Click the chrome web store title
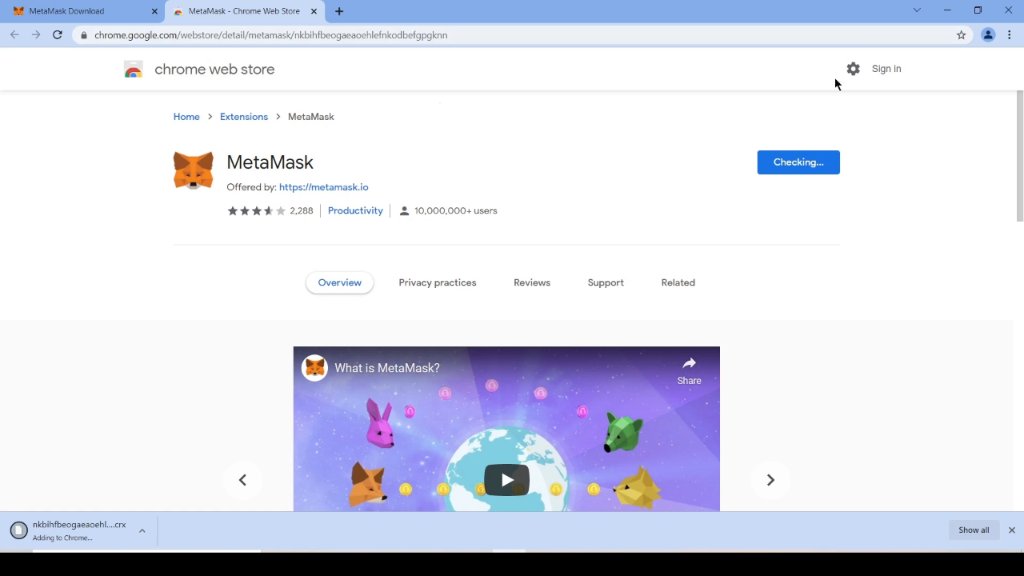 coord(214,69)
